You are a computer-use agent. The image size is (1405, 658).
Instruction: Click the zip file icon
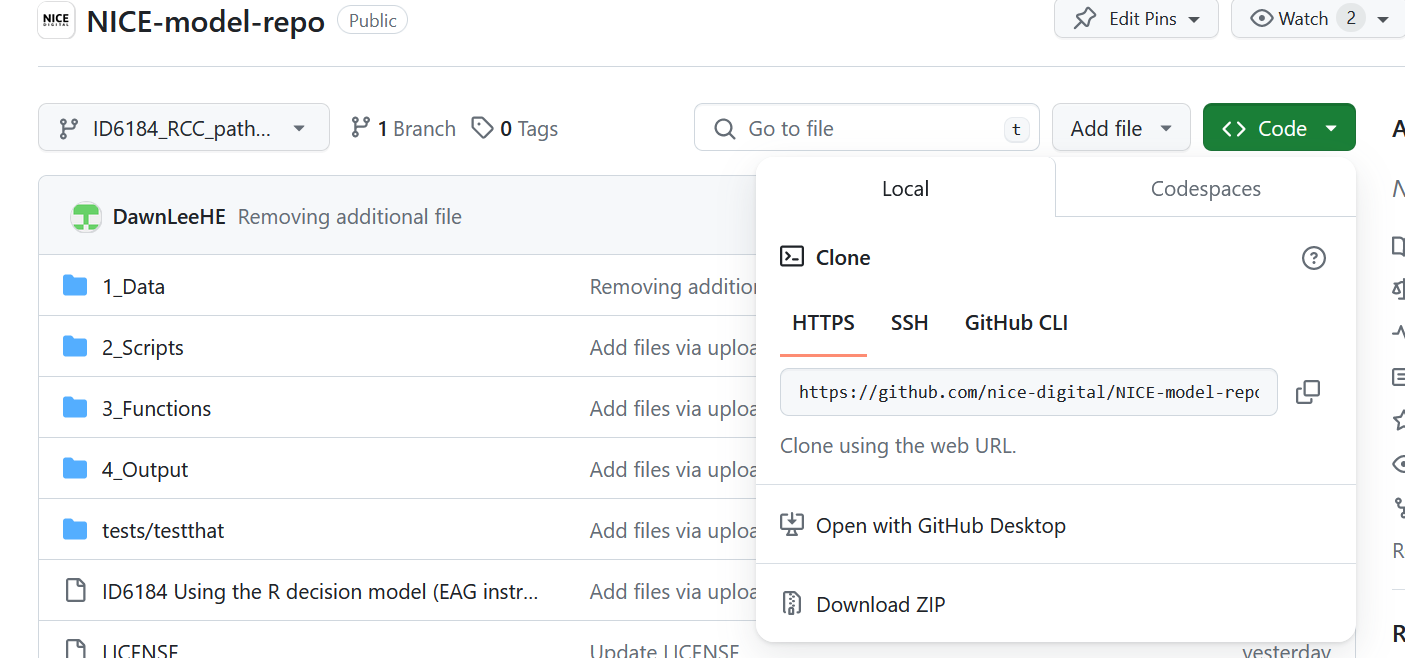coord(792,604)
